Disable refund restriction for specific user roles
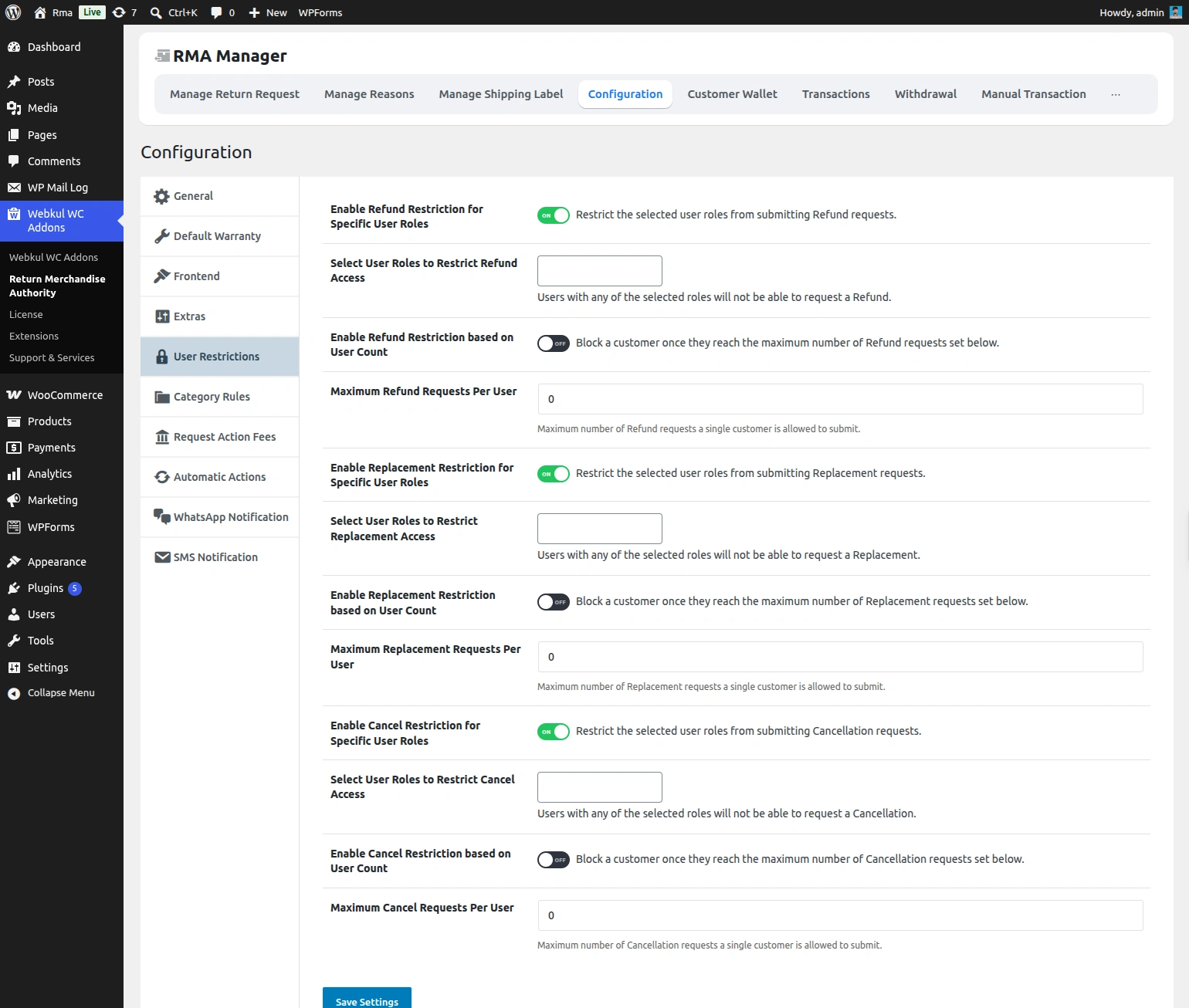 pyautogui.click(x=554, y=215)
